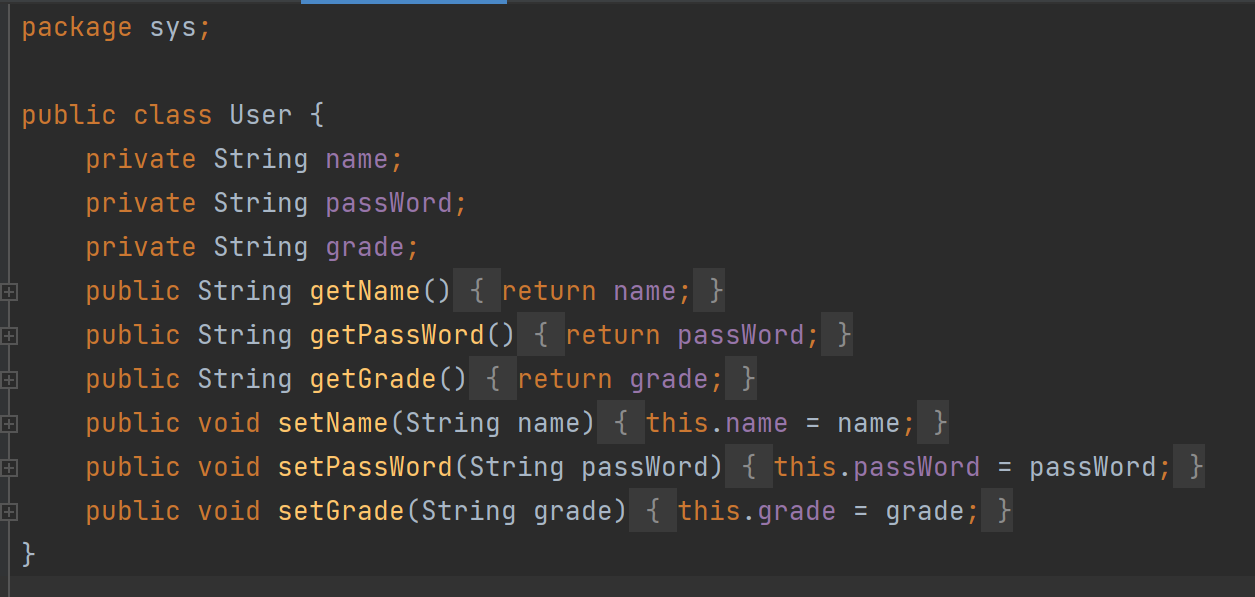Click the private field 'grade' declaration name
The height and width of the screenshot is (597, 1255).
pos(365,247)
